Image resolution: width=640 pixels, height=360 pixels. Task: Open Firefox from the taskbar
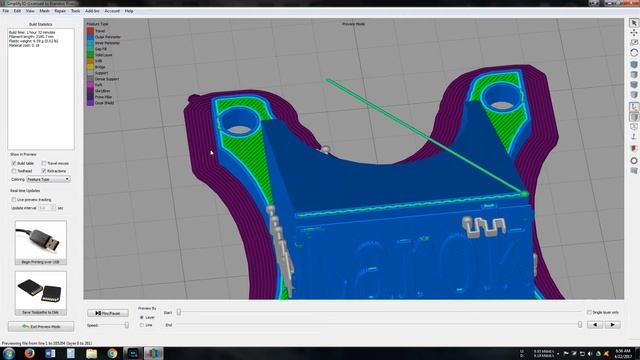29,353
